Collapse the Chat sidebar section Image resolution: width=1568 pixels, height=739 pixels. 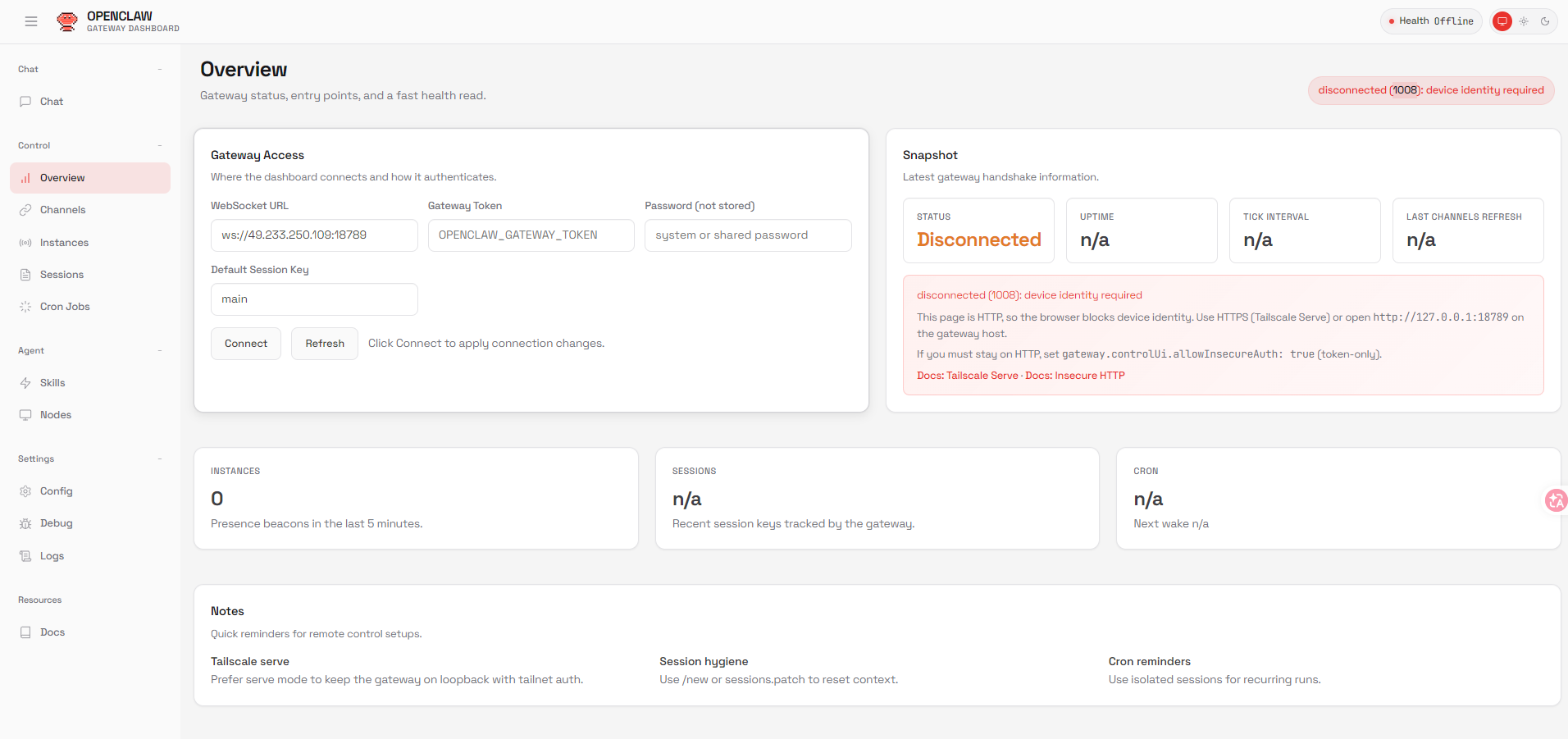click(x=160, y=70)
